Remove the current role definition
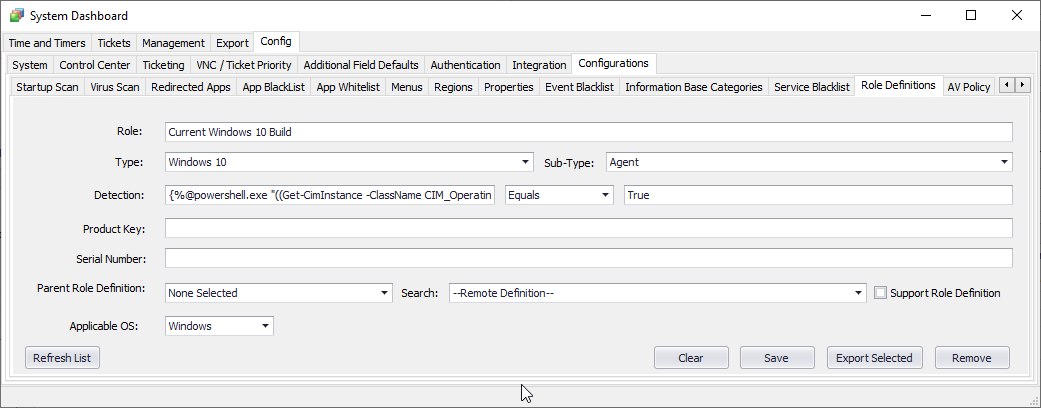This screenshot has width=1041, height=408. (x=972, y=358)
